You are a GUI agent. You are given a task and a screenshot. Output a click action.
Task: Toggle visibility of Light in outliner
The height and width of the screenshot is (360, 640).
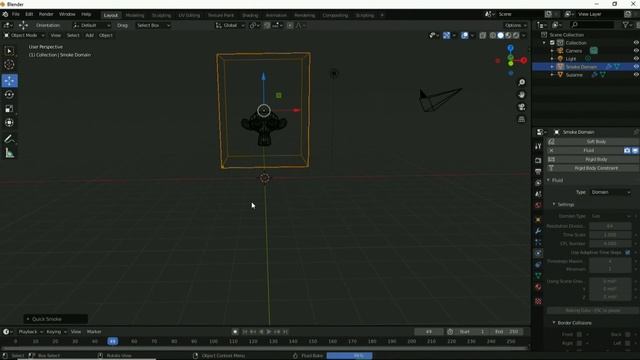click(x=636, y=59)
